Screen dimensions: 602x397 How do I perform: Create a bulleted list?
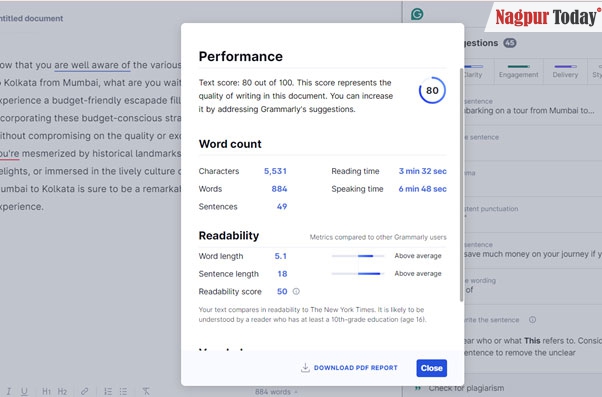123,391
